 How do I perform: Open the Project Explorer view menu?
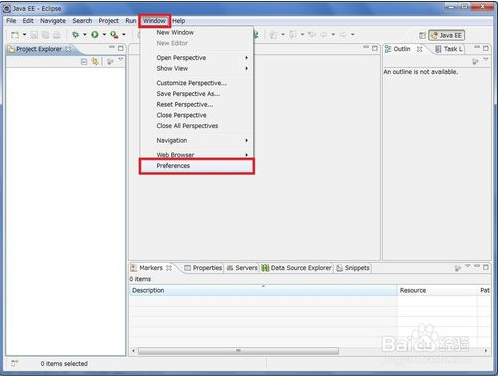pos(121,60)
